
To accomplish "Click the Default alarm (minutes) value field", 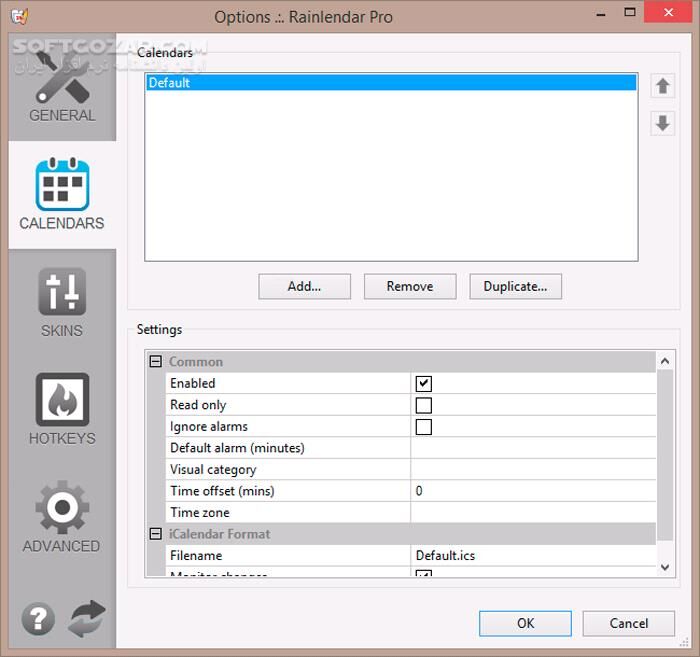I will [x=533, y=448].
